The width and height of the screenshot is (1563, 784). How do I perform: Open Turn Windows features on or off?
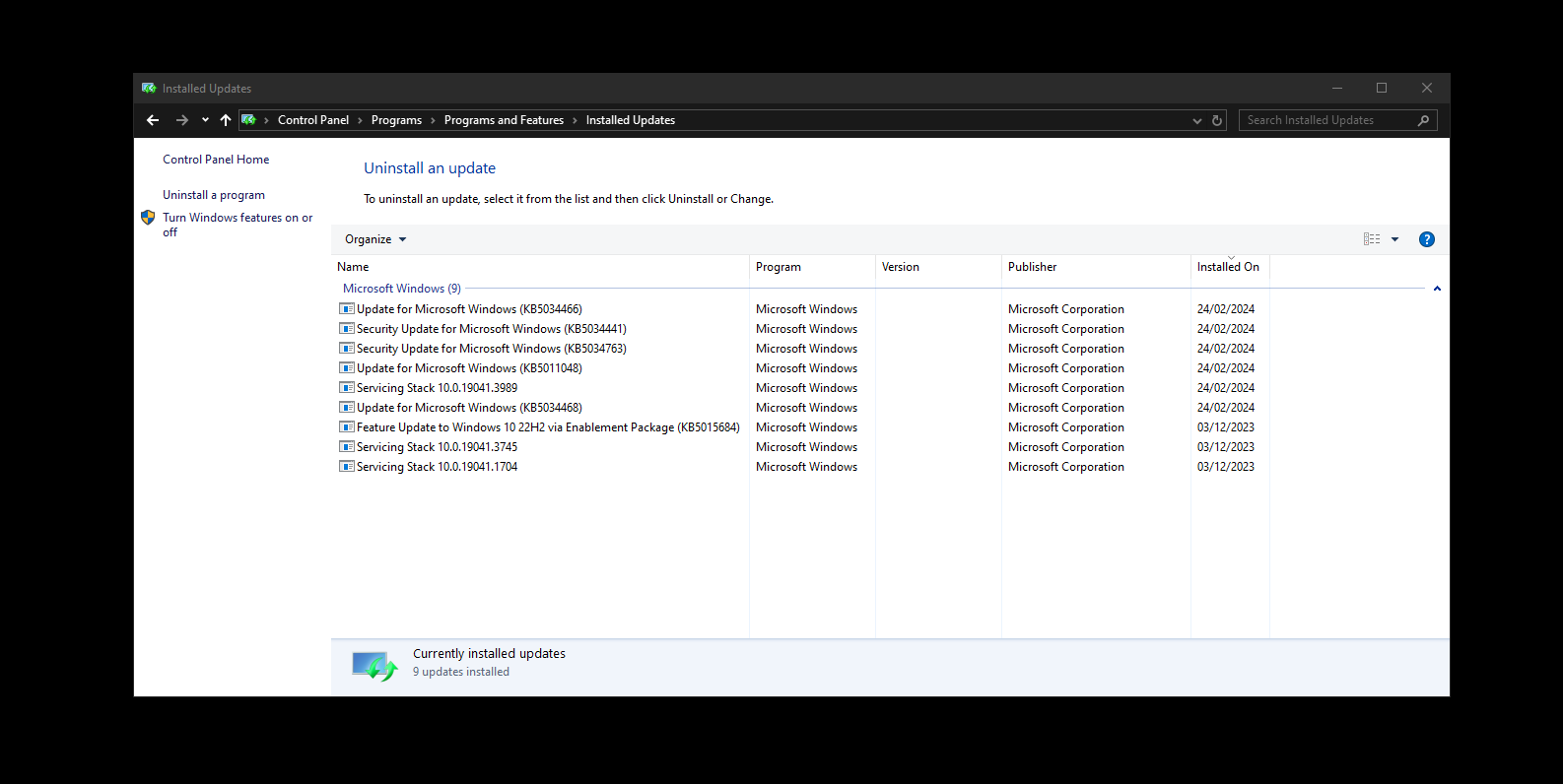[238, 225]
